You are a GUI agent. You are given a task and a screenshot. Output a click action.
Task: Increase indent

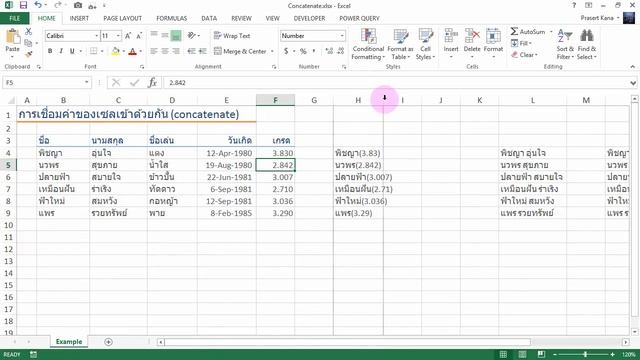202,51
